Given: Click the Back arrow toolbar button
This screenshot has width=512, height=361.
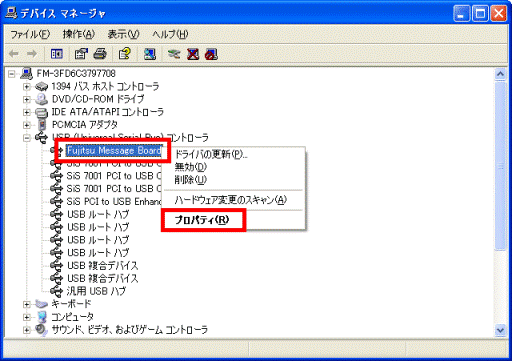Looking at the screenshot, I should click(14, 54).
